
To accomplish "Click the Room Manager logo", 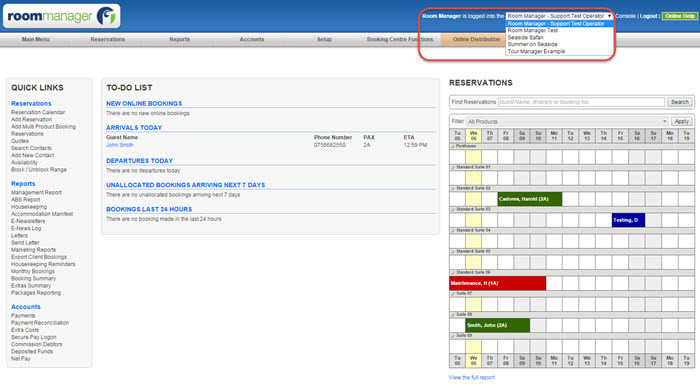I will tap(61, 17).
